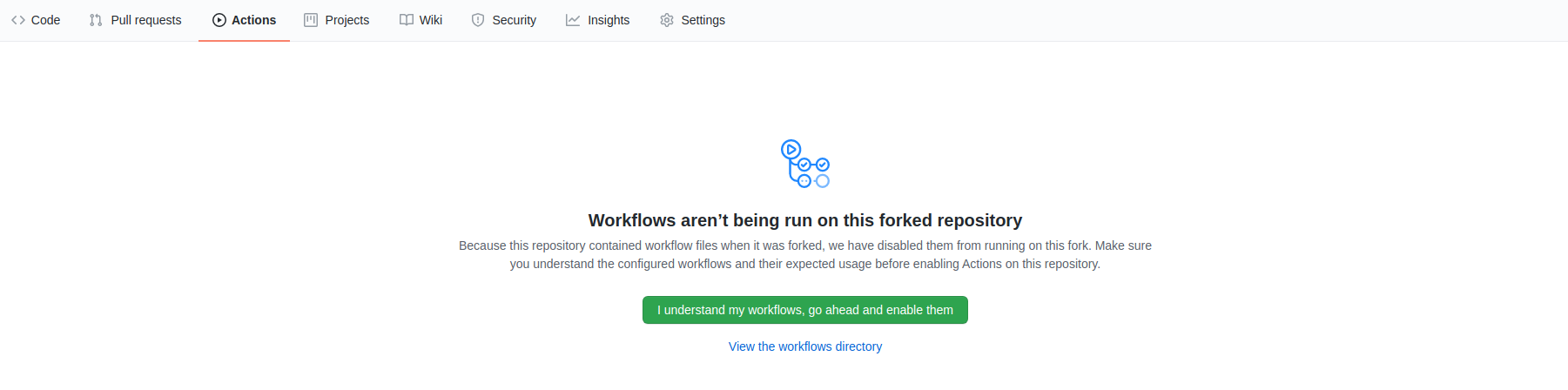Go to the Wiki tab
Viewport: 1568px width, 390px height.
(421, 20)
